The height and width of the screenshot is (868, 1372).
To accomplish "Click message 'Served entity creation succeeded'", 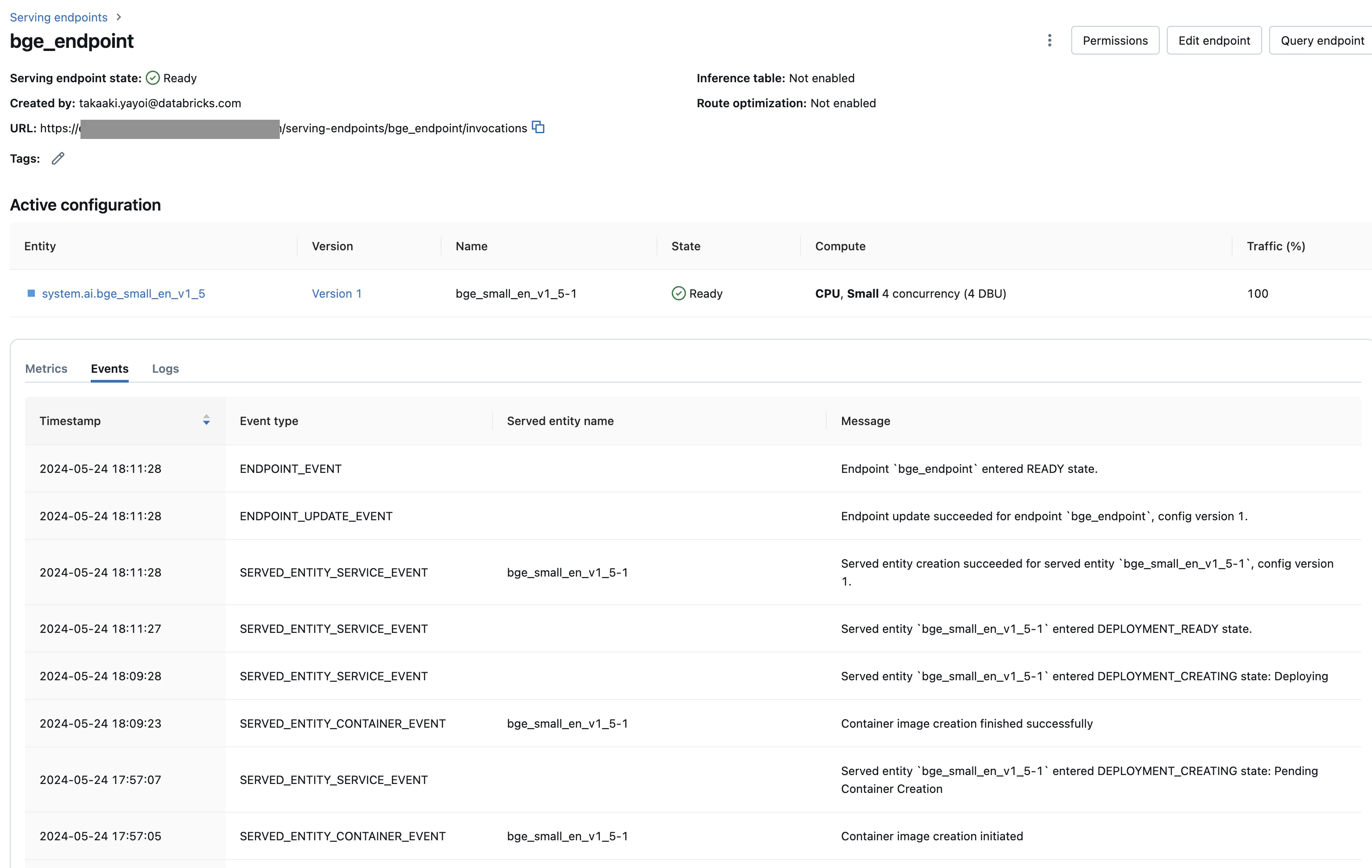I will coord(1087,572).
